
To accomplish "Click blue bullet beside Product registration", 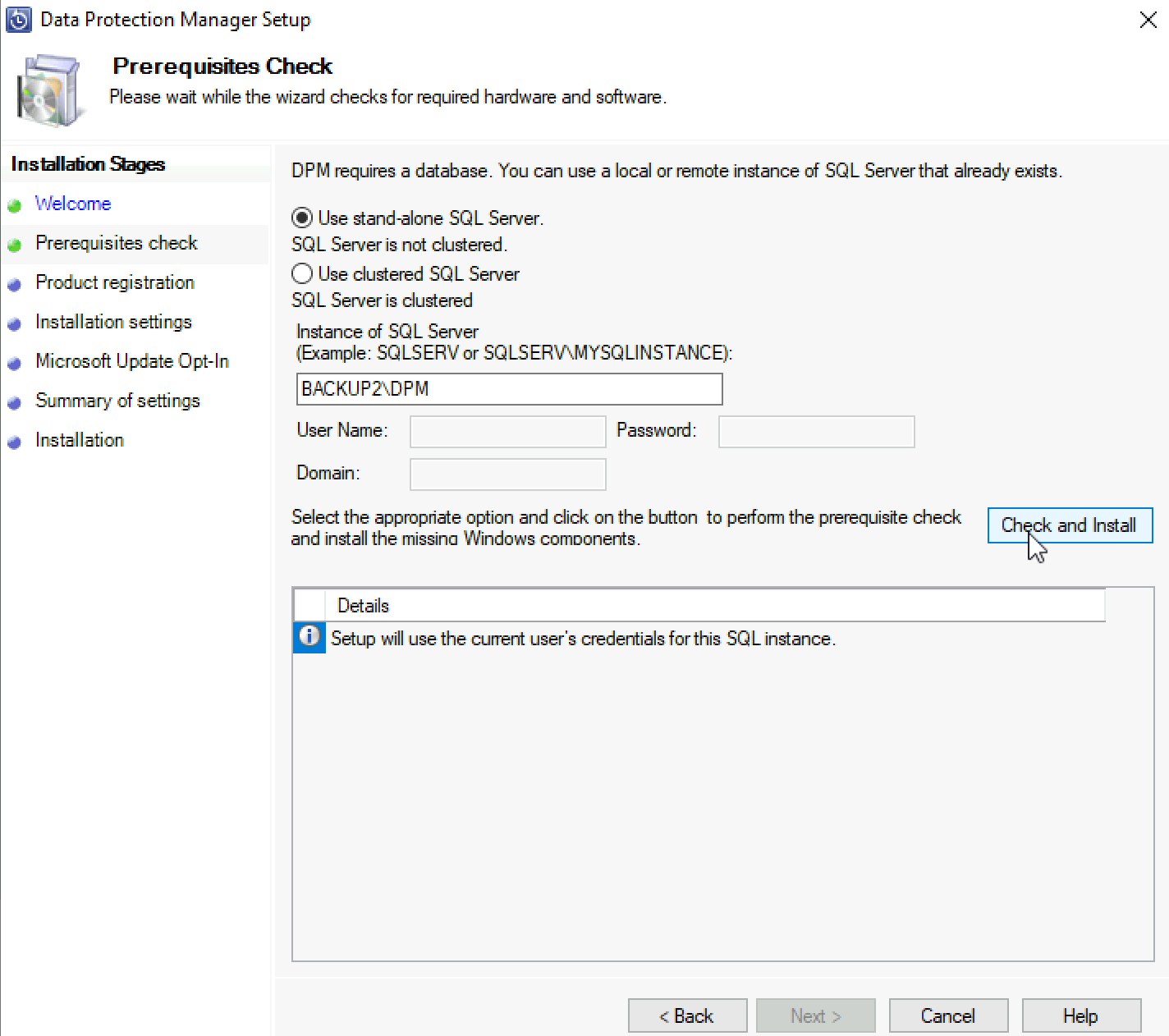I will click(x=14, y=285).
